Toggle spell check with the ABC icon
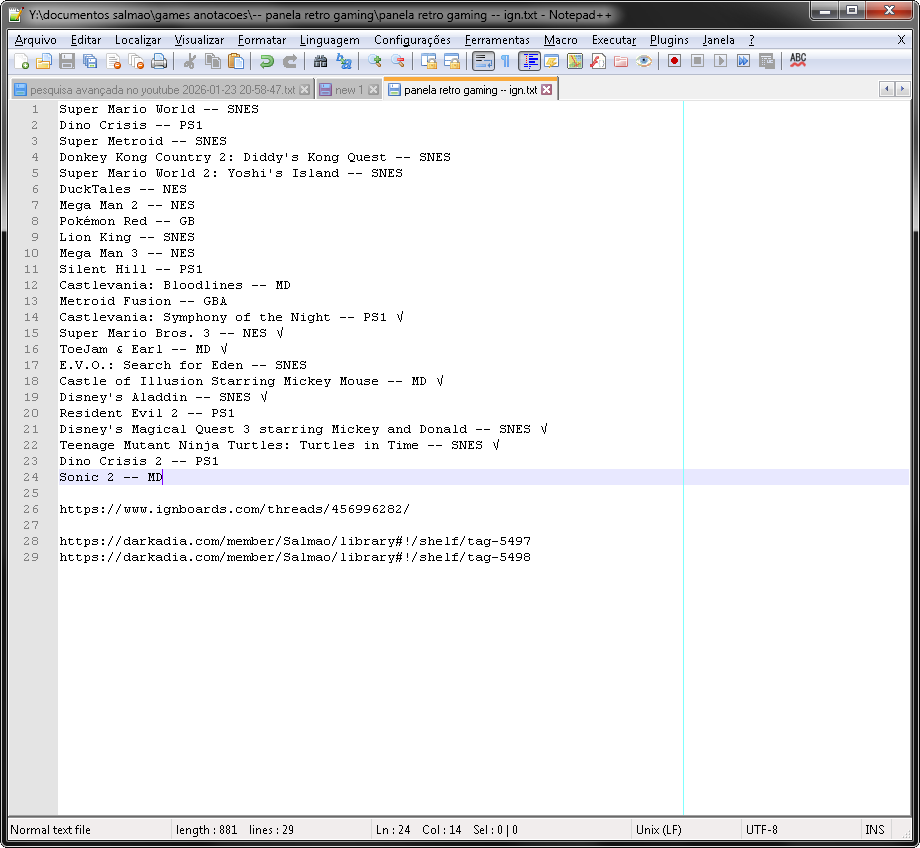The height and width of the screenshot is (848, 920). (x=798, y=61)
